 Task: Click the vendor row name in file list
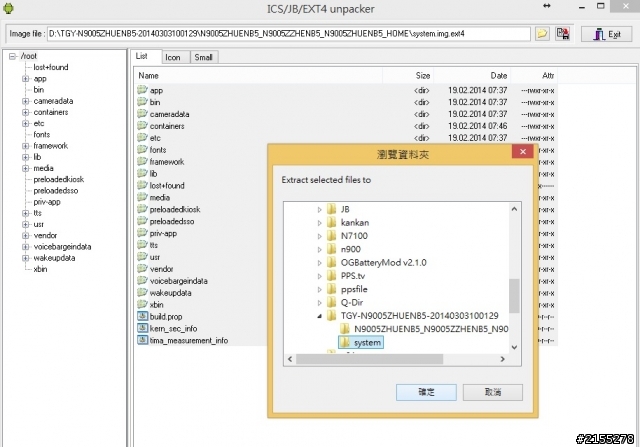pyautogui.click(x=161, y=269)
